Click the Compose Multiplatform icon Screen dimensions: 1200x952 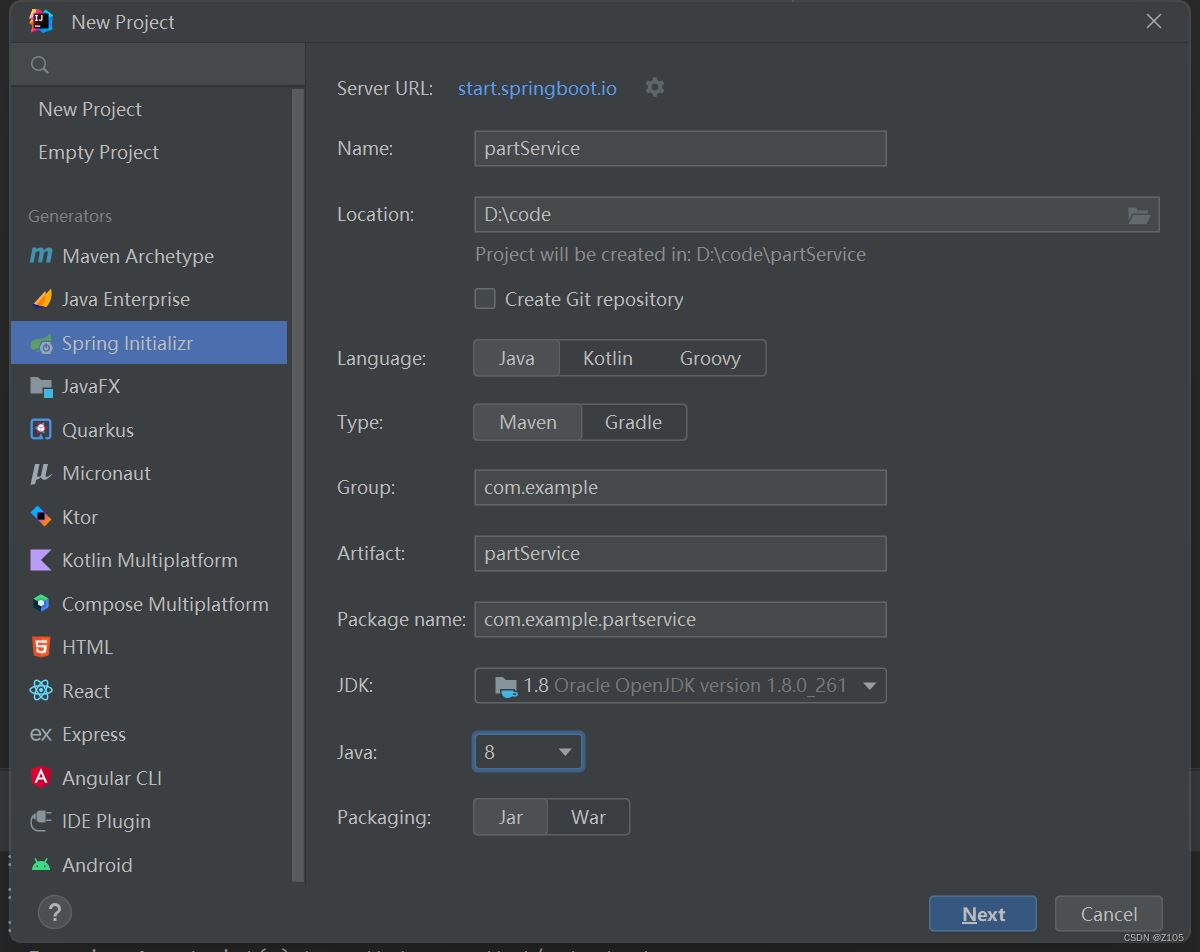click(41, 604)
